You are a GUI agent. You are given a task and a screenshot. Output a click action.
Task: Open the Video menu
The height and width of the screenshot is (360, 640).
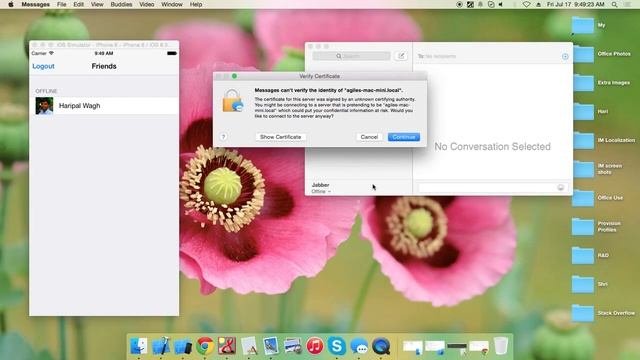pyautogui.click(x=147, y=4)
